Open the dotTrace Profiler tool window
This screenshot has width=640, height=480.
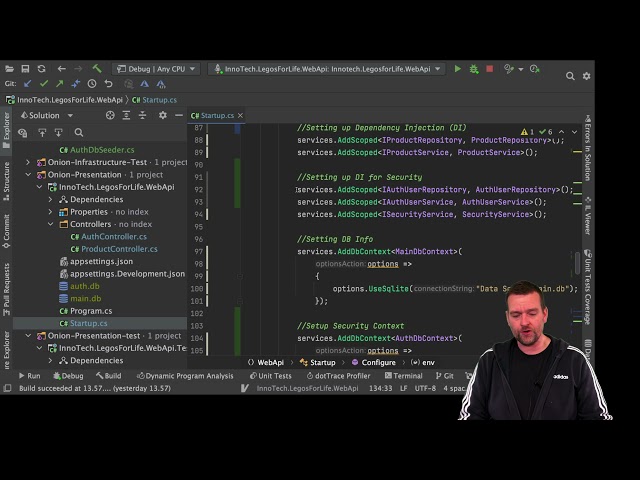(338, 376)
